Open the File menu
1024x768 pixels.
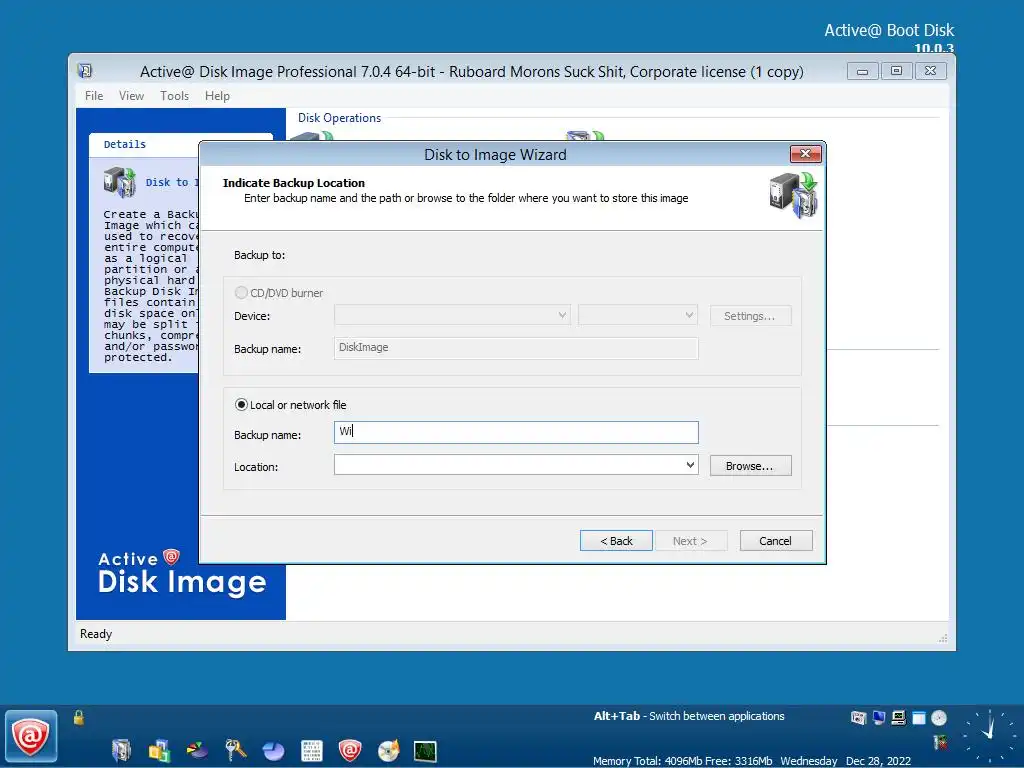coord(94,96)
